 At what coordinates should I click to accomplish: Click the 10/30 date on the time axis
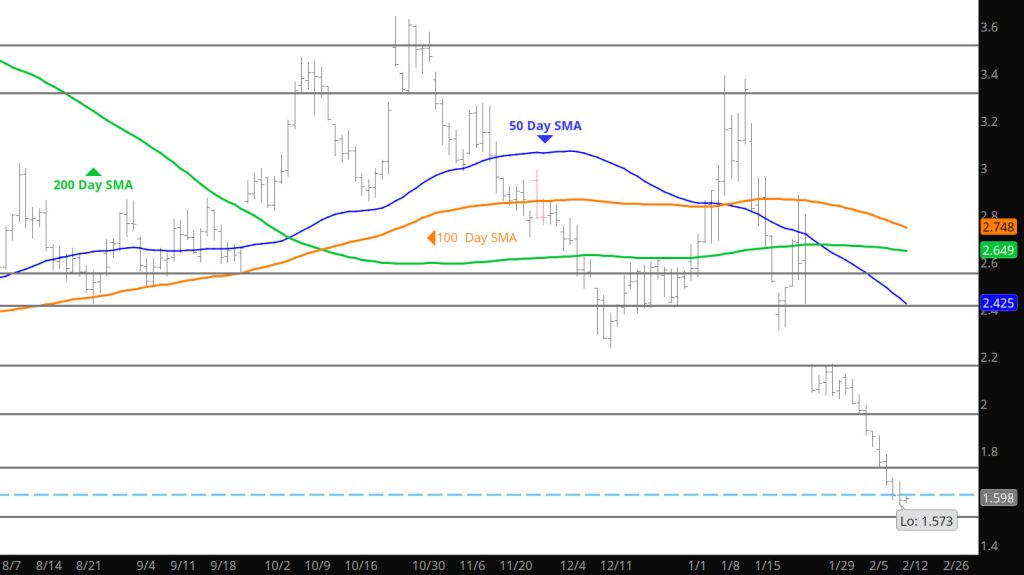click(x=429, y=565)
